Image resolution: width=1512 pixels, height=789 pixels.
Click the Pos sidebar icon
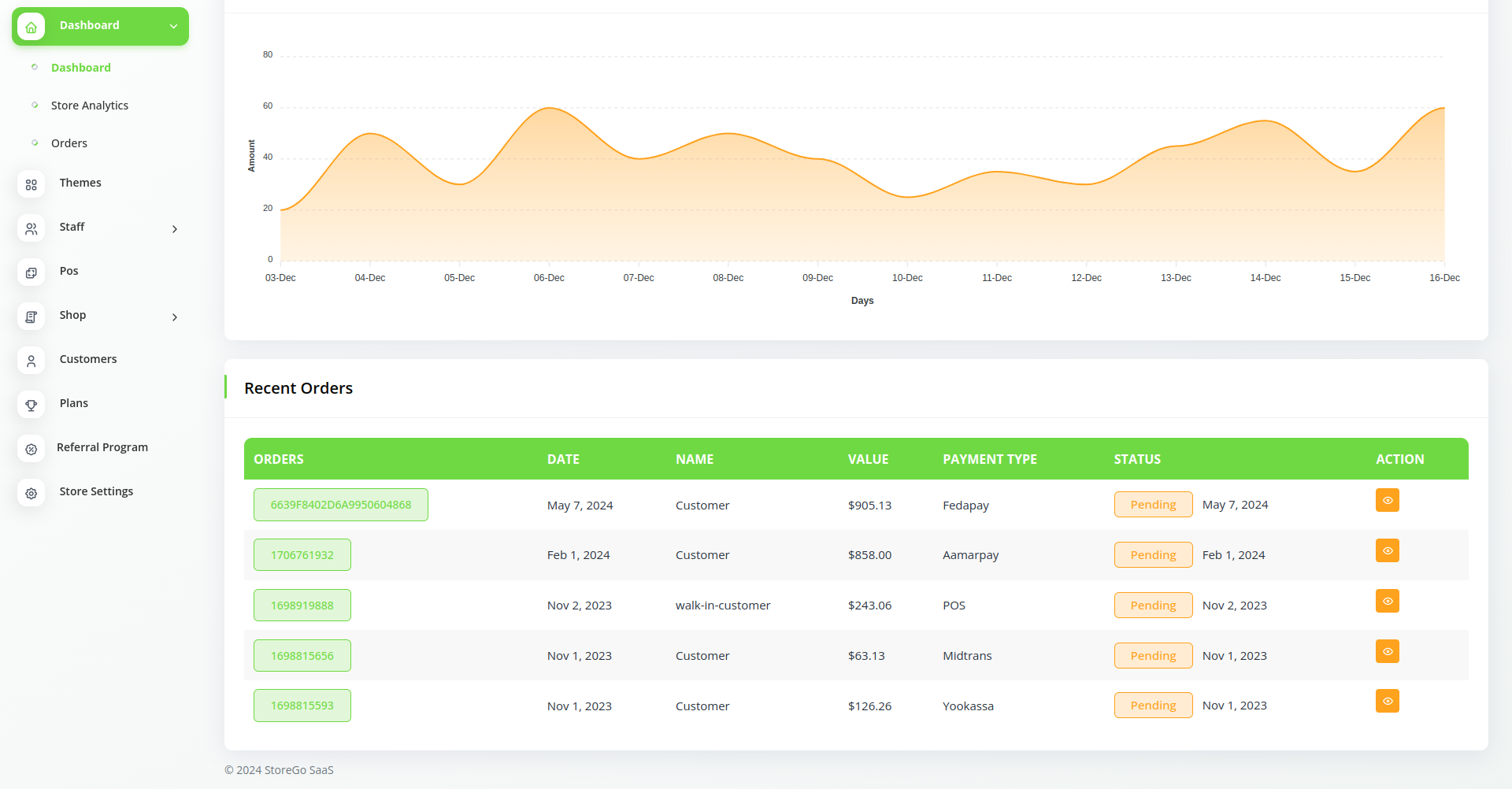click(31, 272)
